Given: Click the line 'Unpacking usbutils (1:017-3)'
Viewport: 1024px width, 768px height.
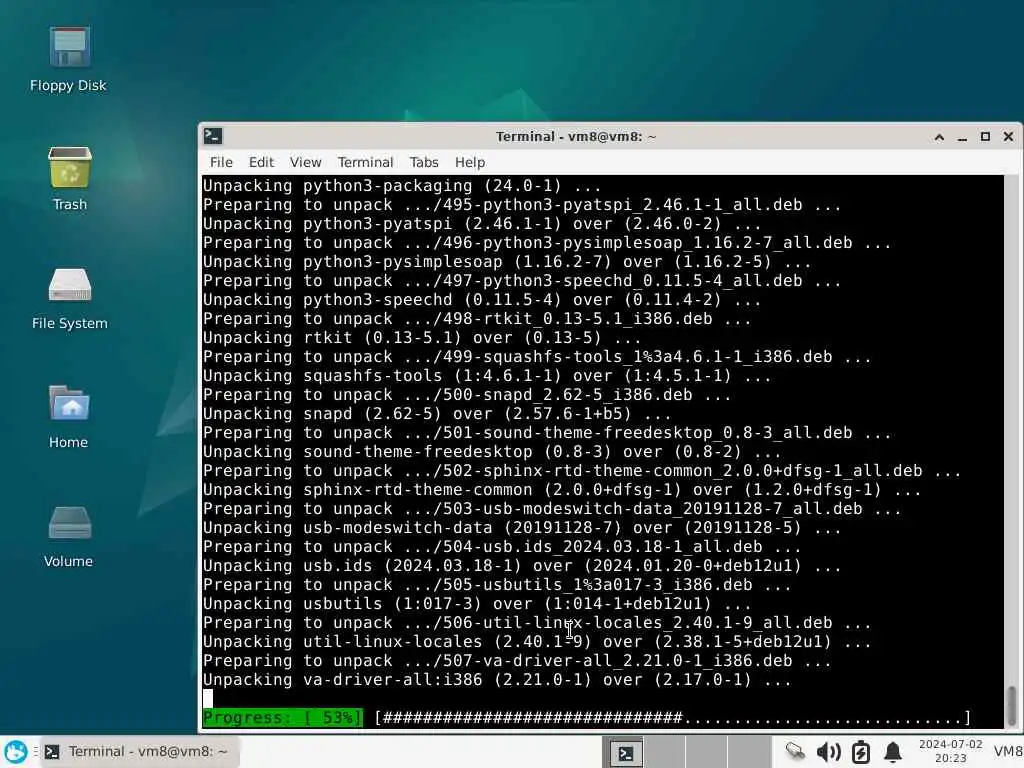Looking at the screenshot, I should (477, 603).
